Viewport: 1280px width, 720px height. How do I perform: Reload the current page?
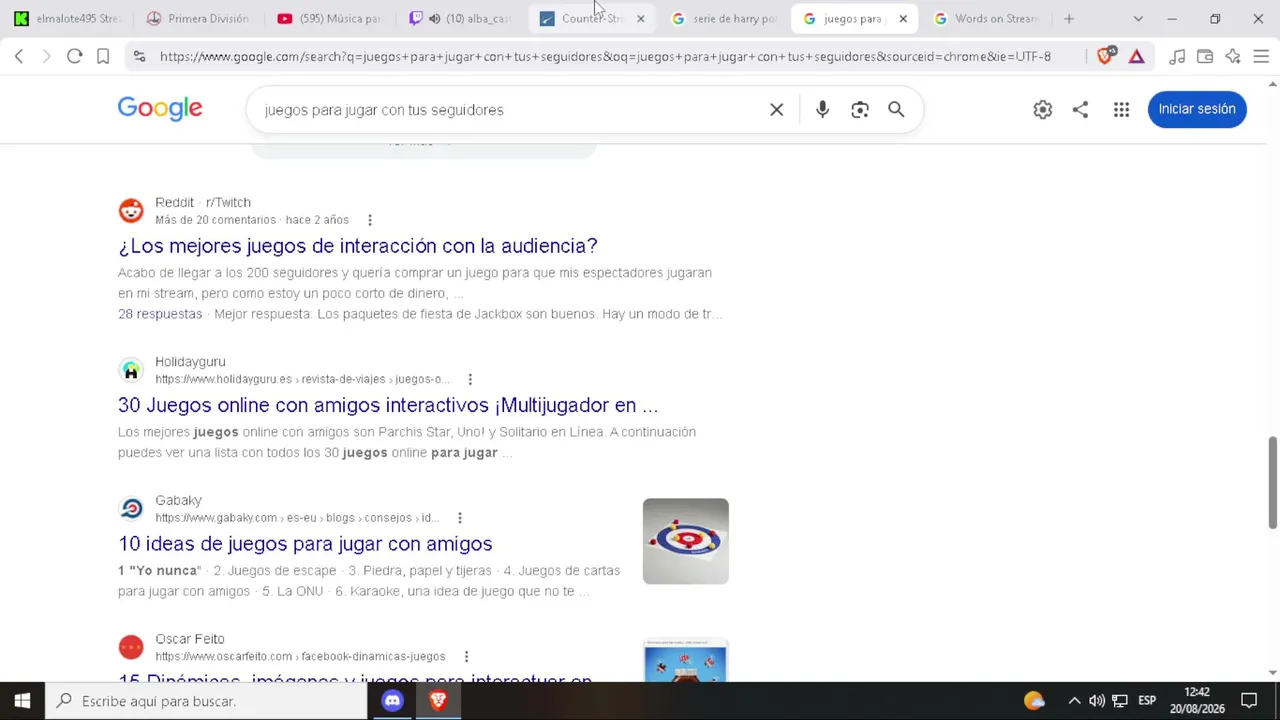[x=74, y=57]
